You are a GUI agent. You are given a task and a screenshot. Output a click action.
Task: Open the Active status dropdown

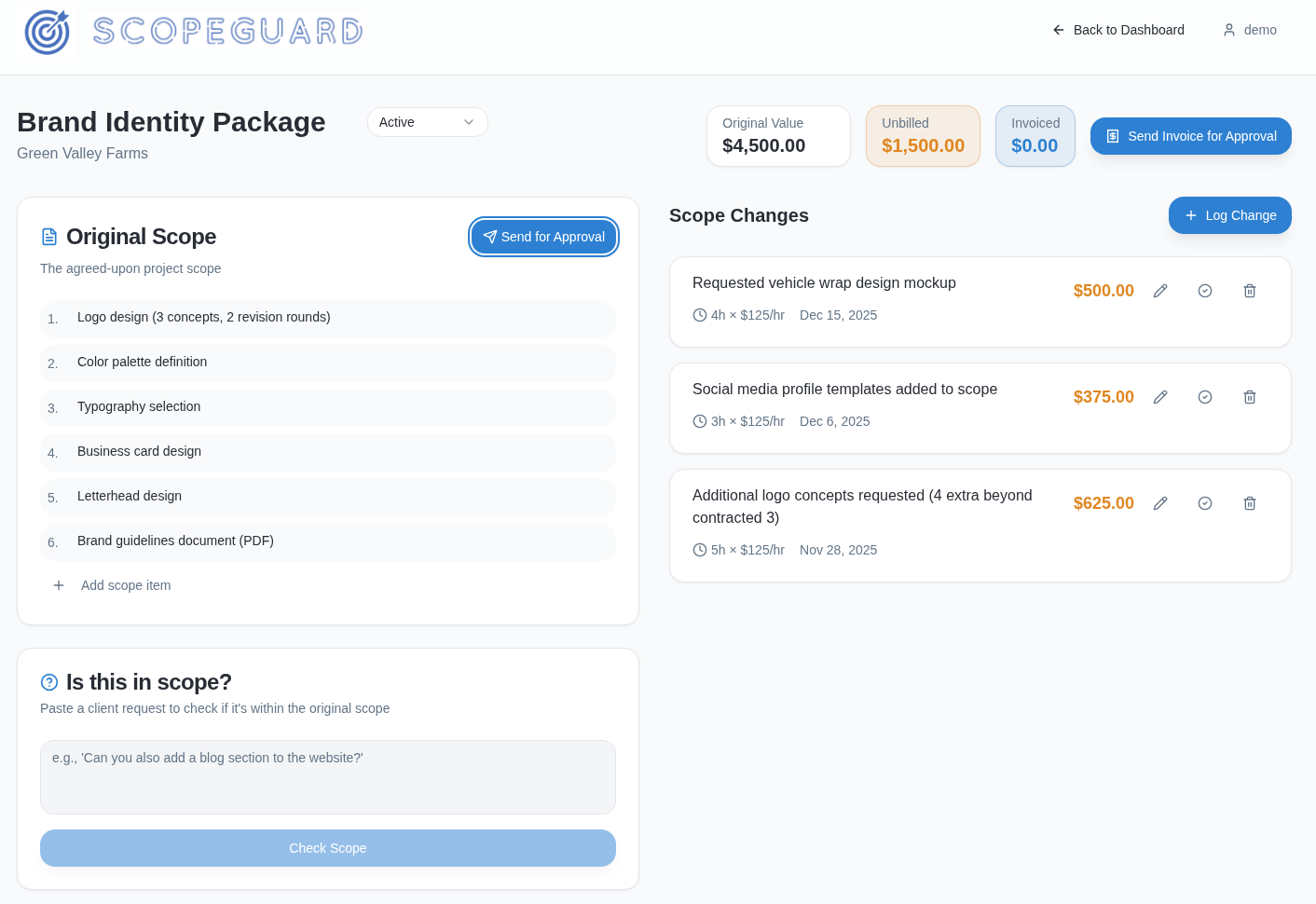point(427,122)
